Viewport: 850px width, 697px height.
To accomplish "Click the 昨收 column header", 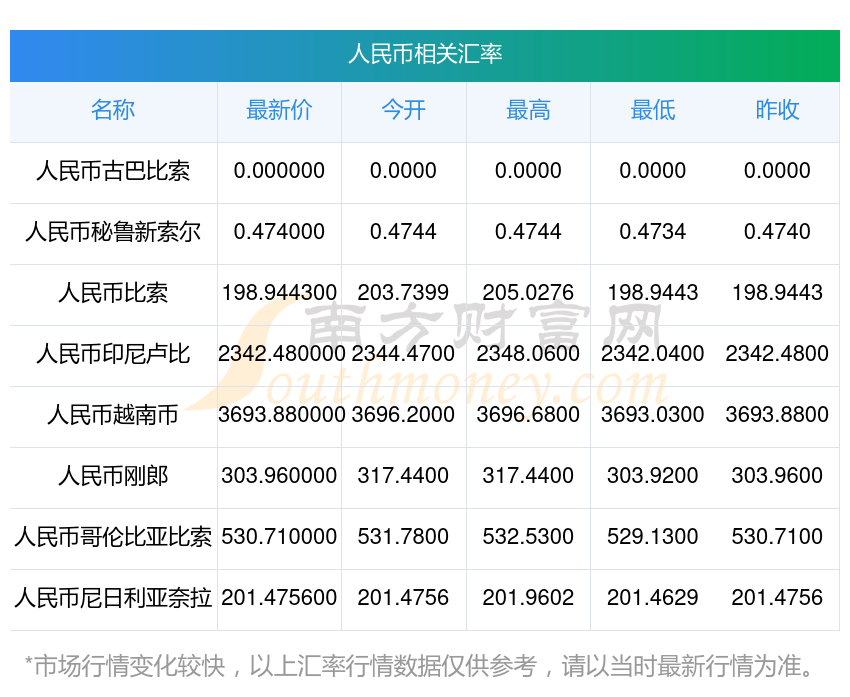I will coord(777,111).
